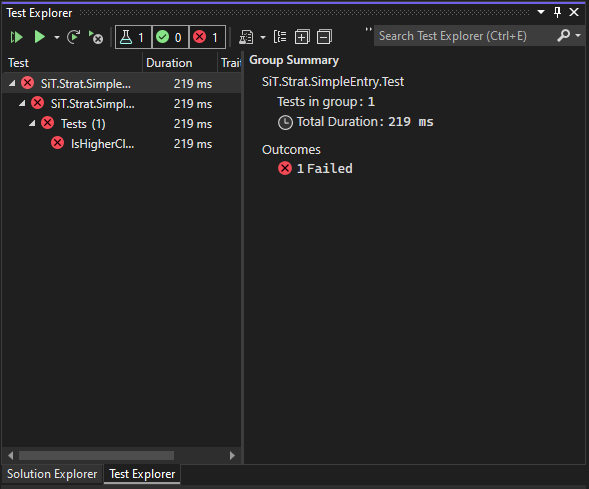Select the Test Explorer bottom tab
The width and height of the screenshot is (589, 489).
coord(142,474)
